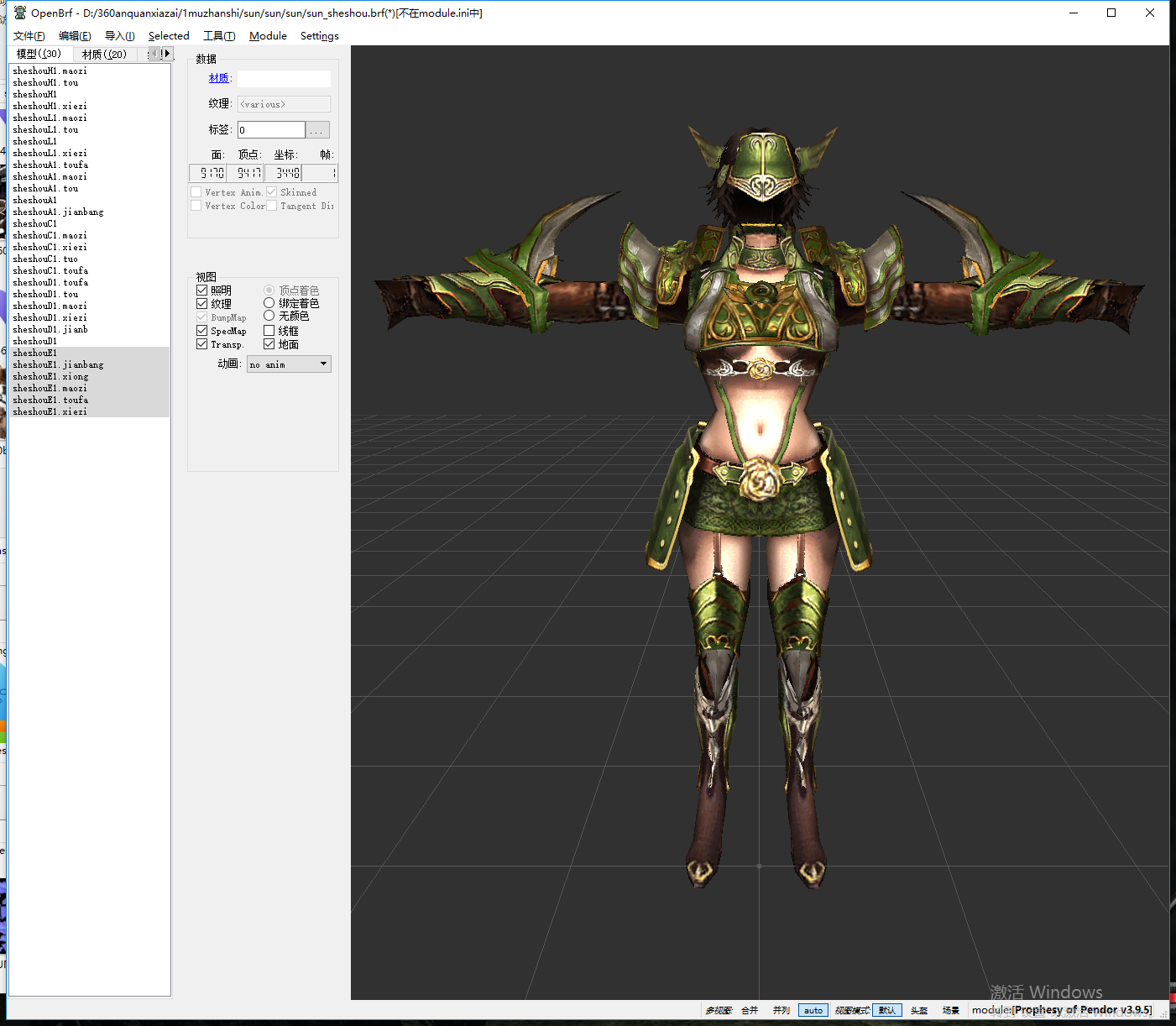Click the 标签 flags input field
The image size is (1176, 1026).
pyautogui.click(x=271, y=129)
